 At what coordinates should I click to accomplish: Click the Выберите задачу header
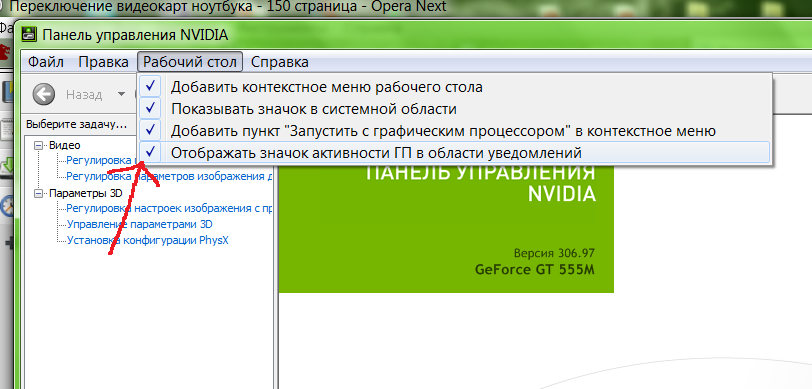click(x=77, y=125)
